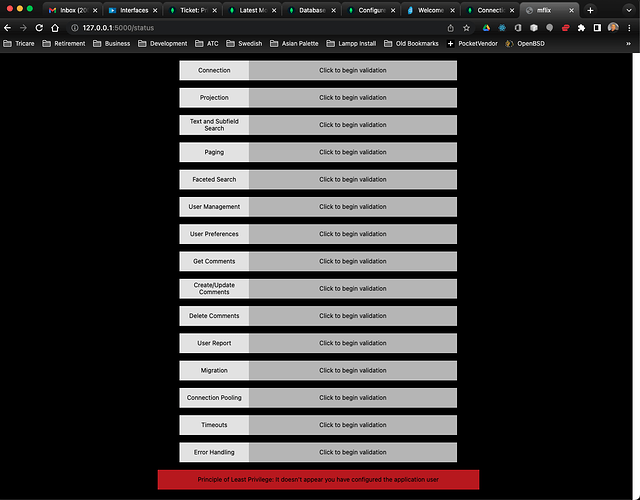
Task: Switch to the Interfaces tab
Action: [133, 10]
